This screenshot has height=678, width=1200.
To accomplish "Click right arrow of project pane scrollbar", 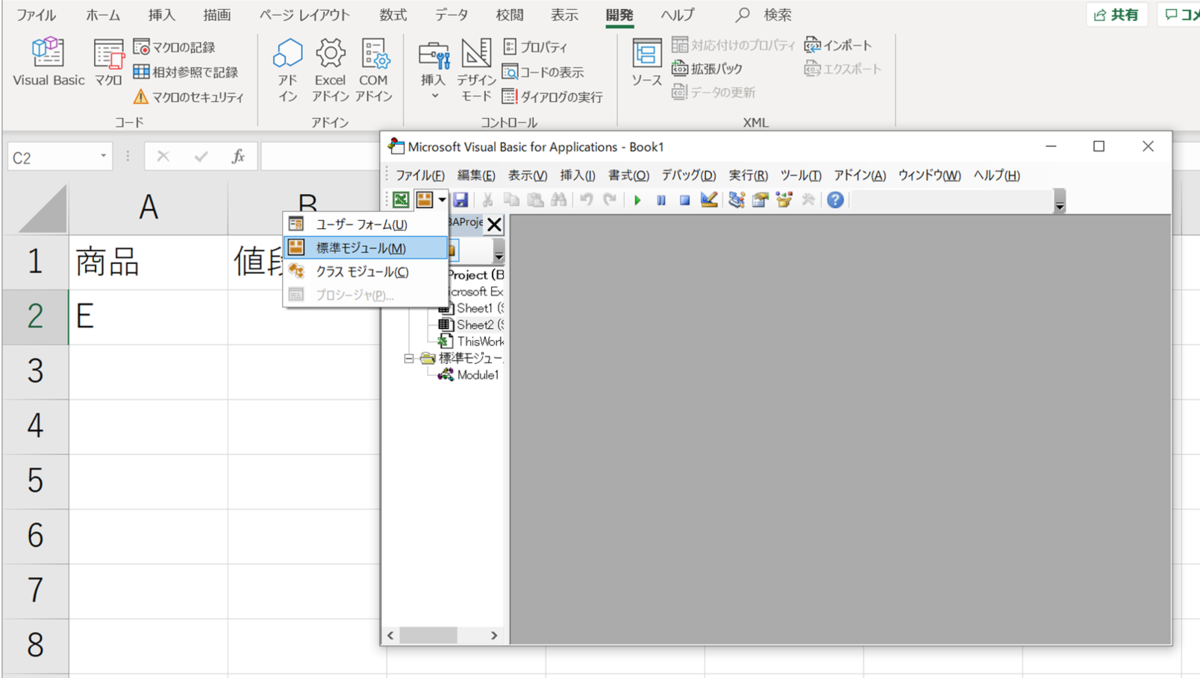I will point(494,635).
